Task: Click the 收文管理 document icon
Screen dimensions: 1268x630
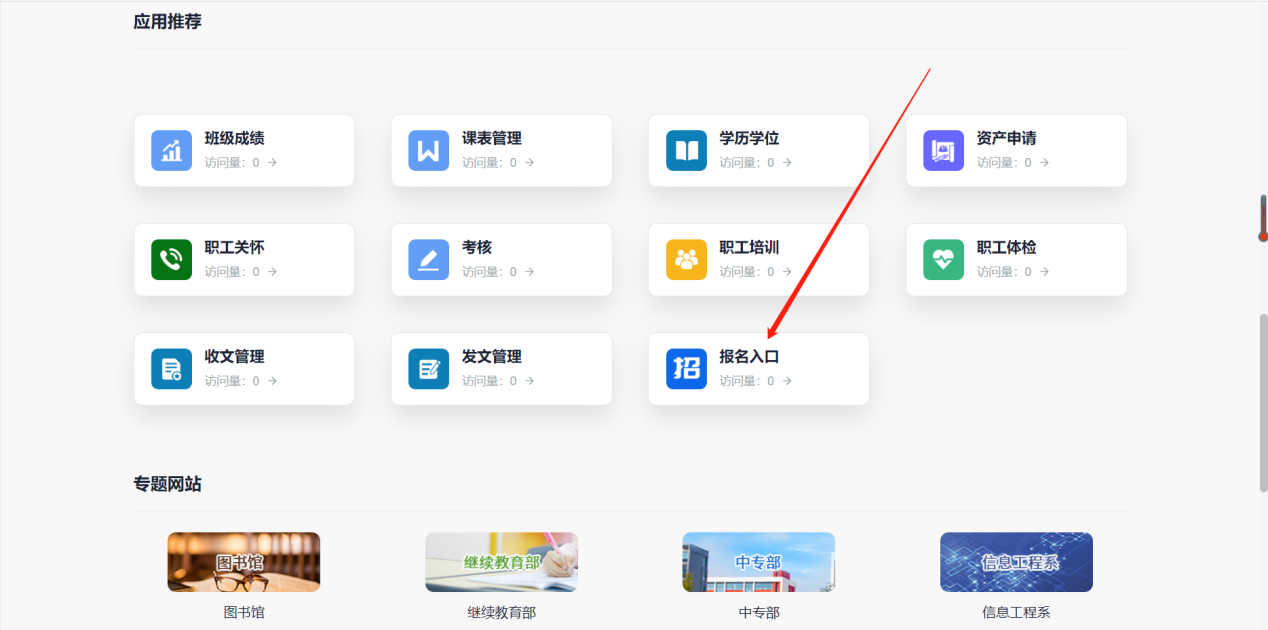Action: point(172,369)
